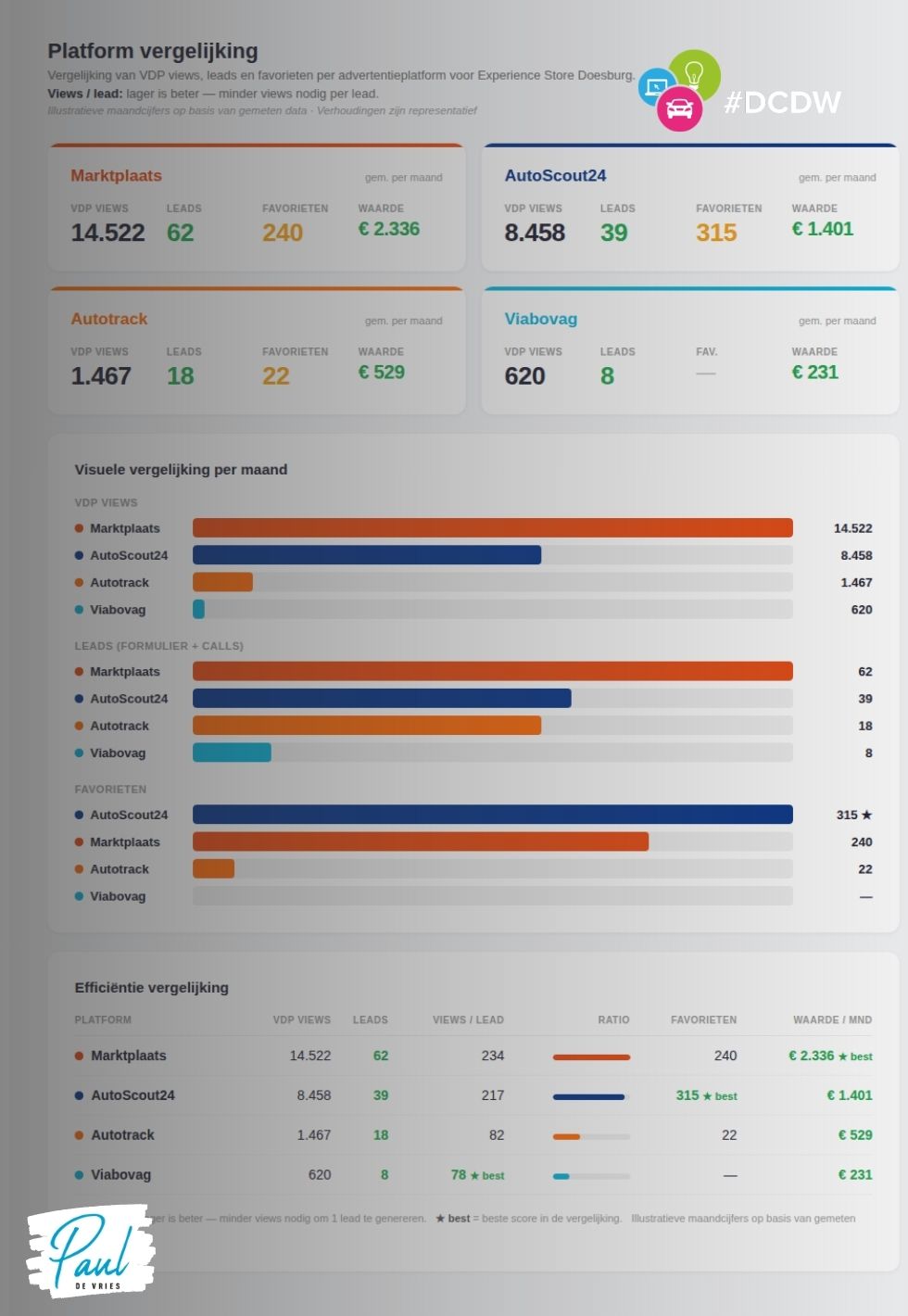
Task: Click the 8 leads value in the Viabovag card
Action: (607, 376)
